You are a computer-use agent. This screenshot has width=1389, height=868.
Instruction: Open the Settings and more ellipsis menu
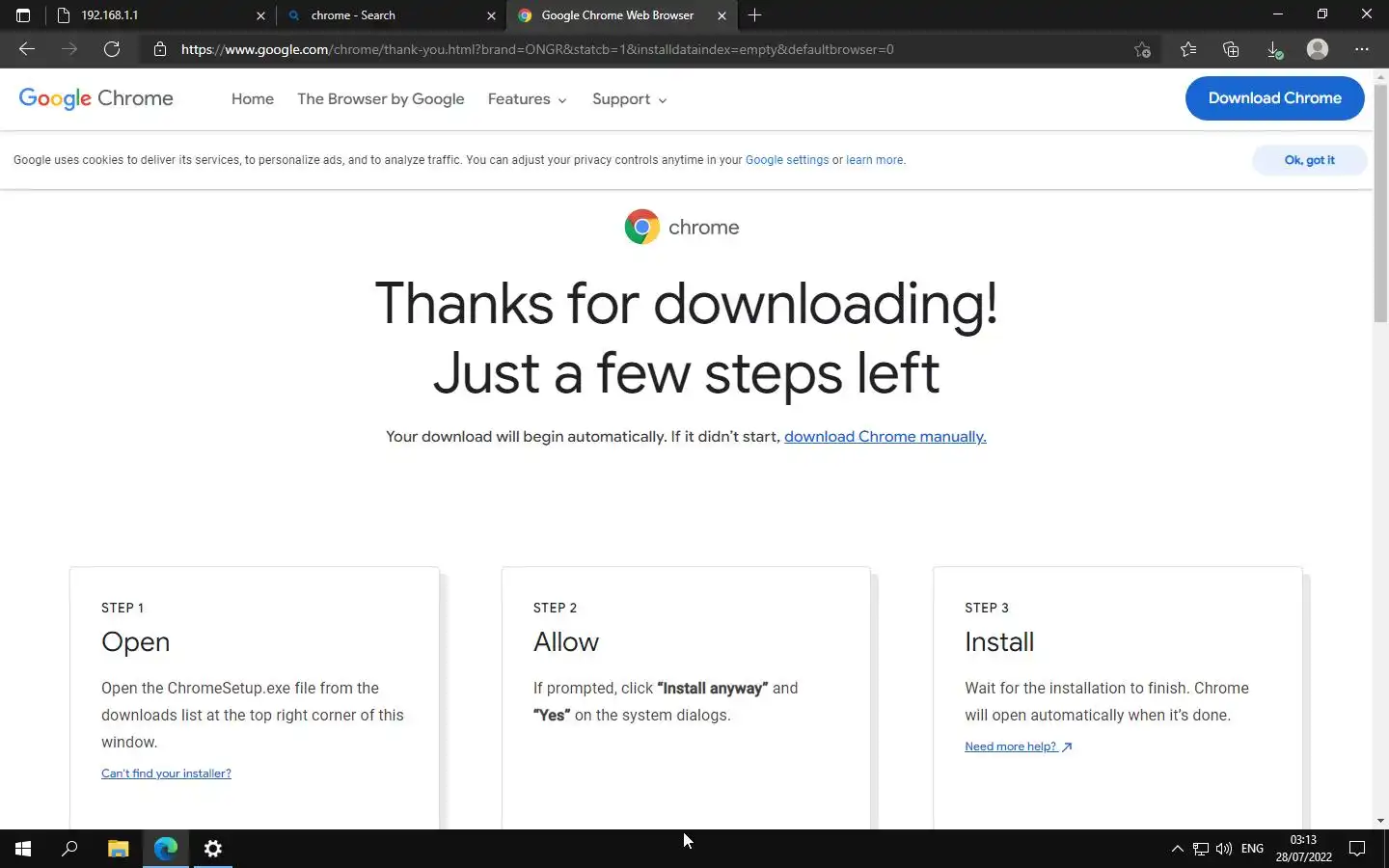1362,49
